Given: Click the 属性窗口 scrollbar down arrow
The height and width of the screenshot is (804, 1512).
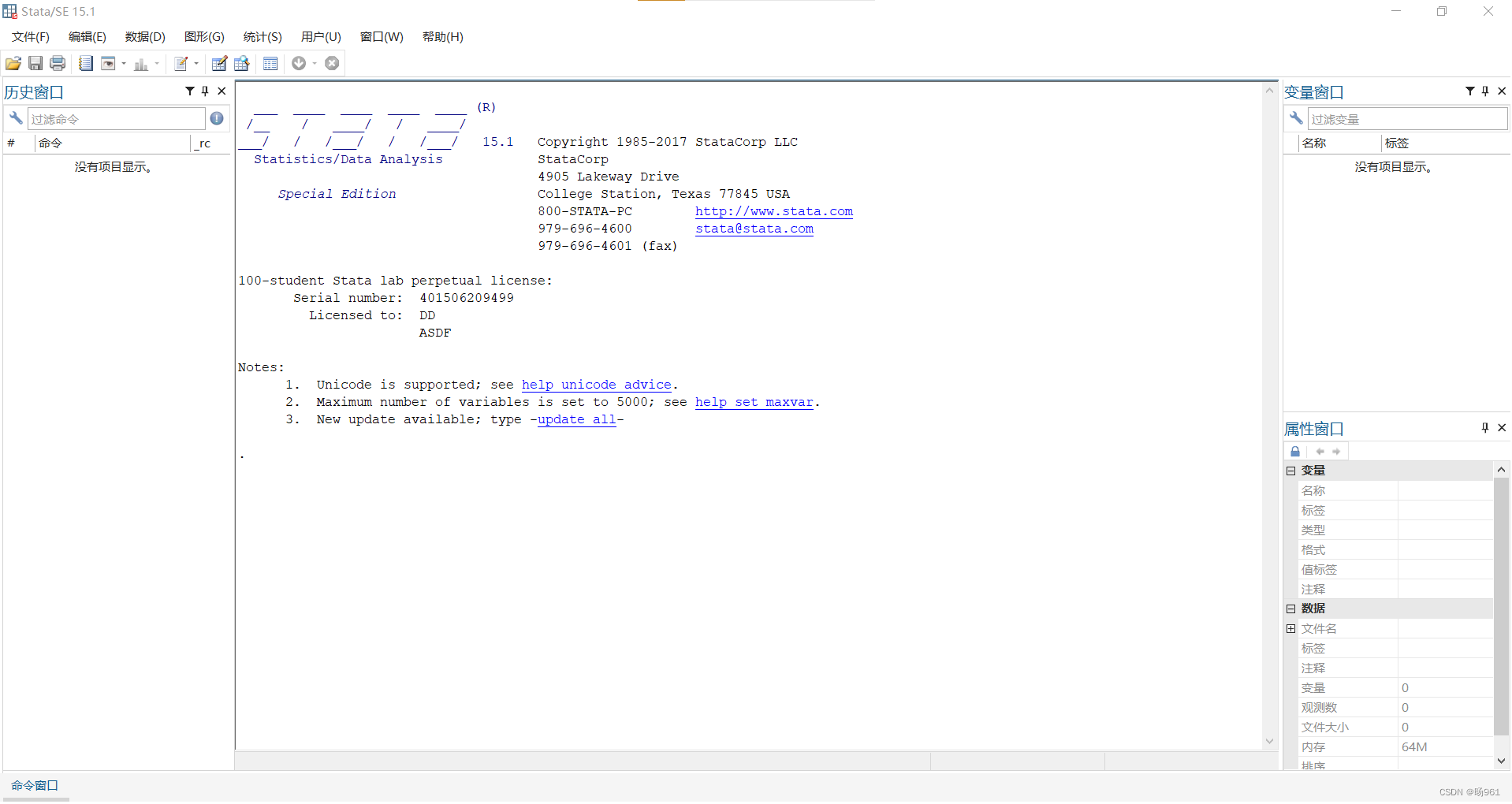Looking at the screenshot, I should 1501,761.
